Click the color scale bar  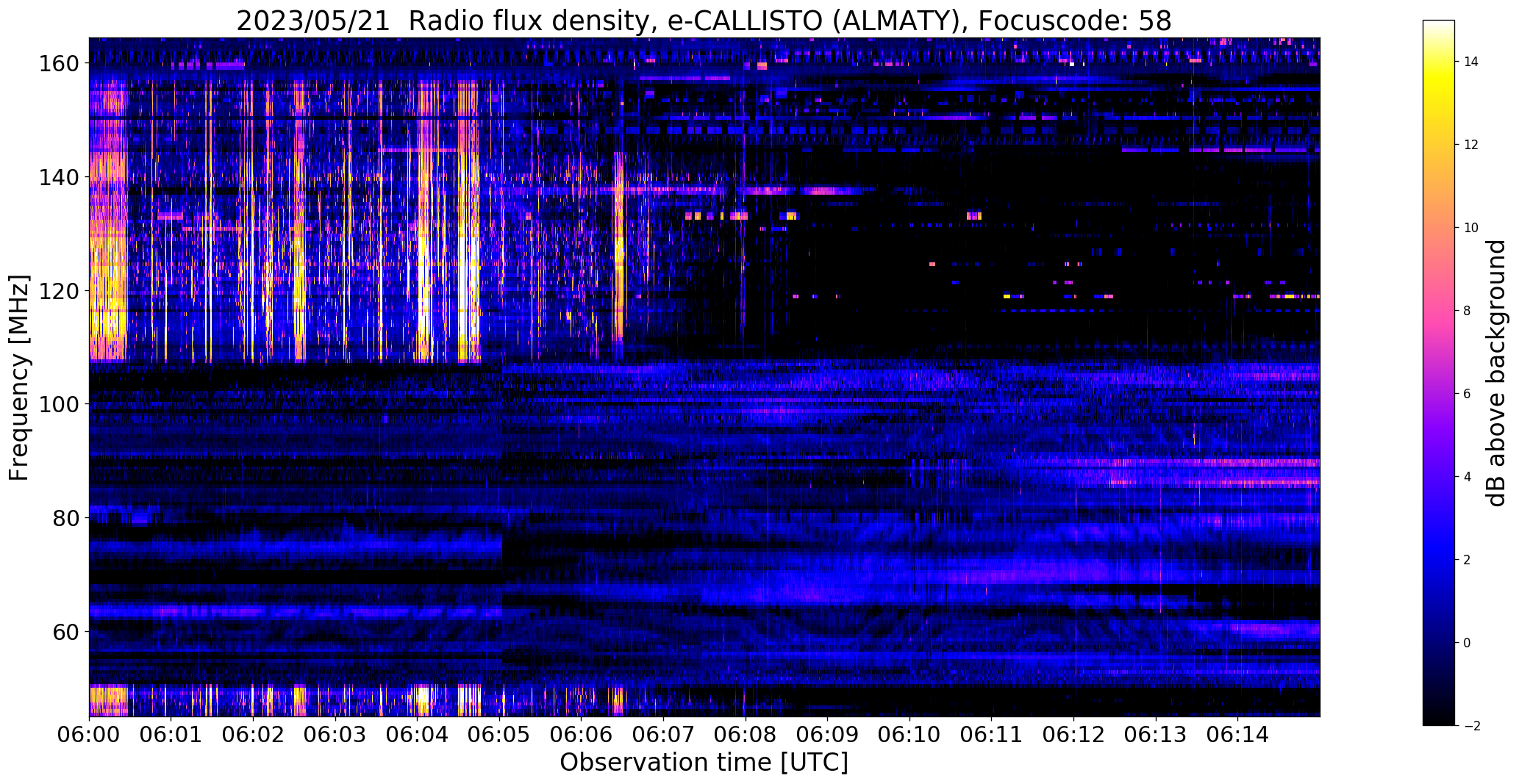(1438, 373)
